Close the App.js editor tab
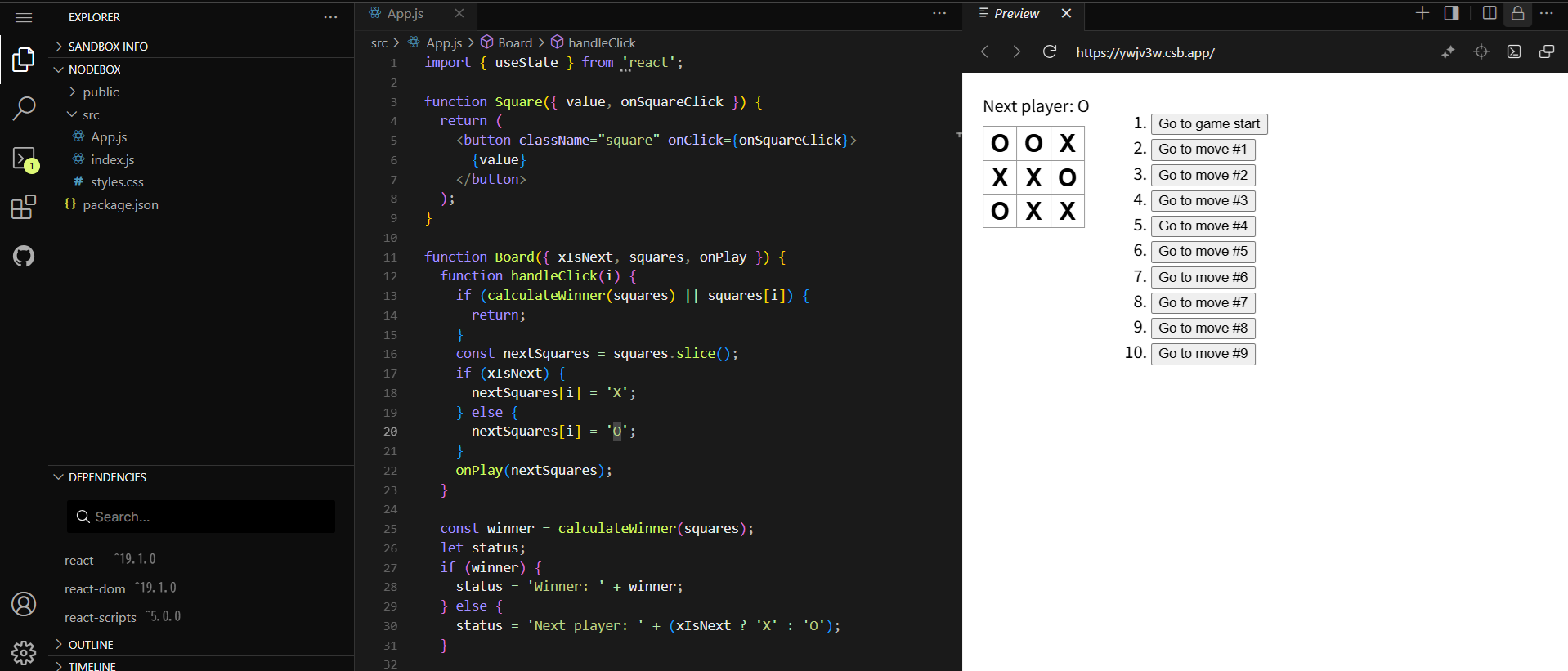Viewport: 1568px width, 671px height. point(459,13)
